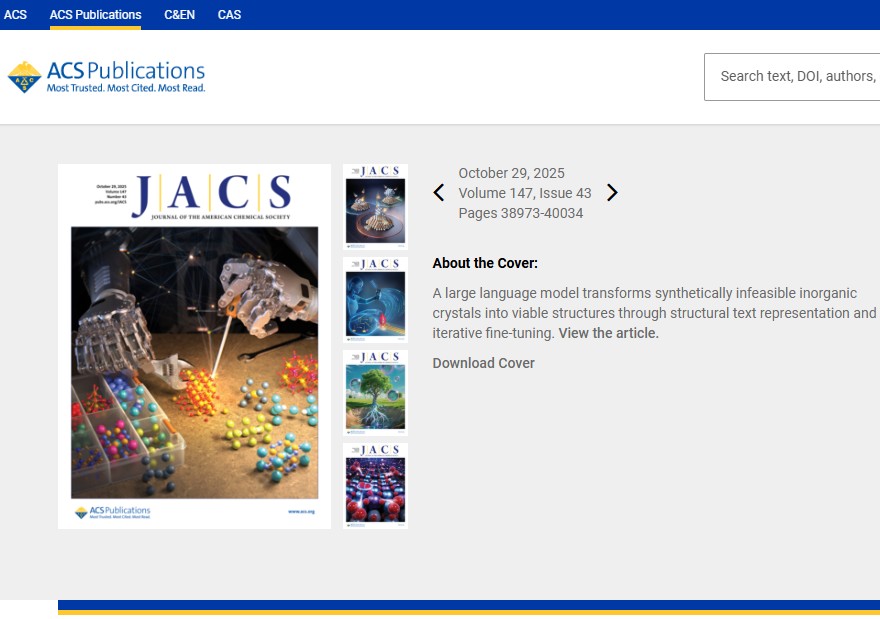Screen dimensions: 880x619
Task: Select the ACS Publications top bar tab
Action: [95, 15]
